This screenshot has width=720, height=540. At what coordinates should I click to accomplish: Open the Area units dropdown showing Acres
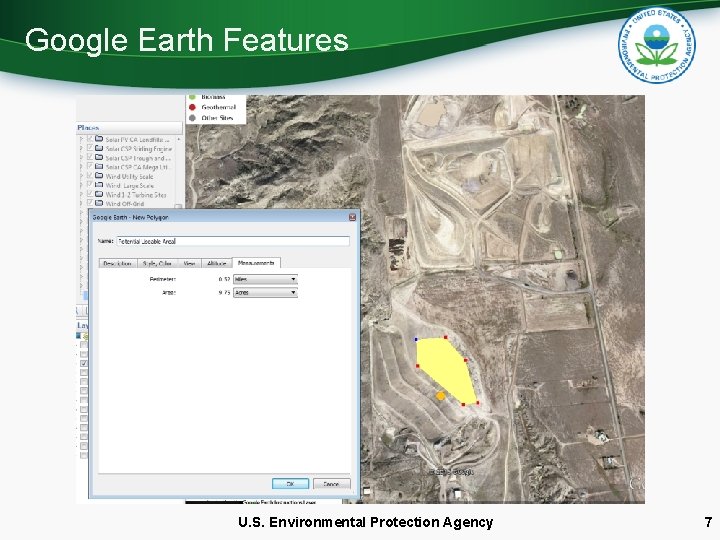pos(265,292)
